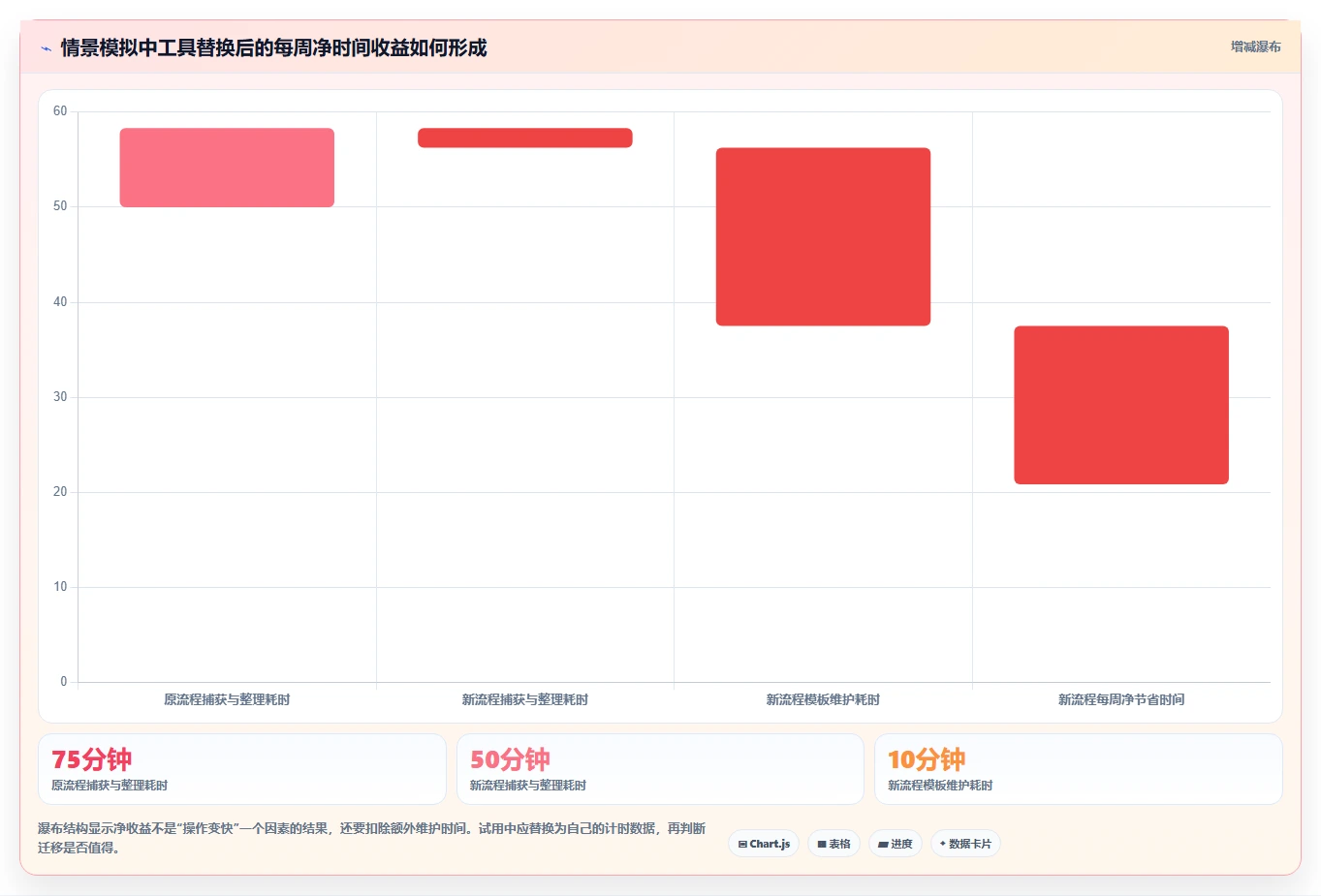Click the 原流程捕获与整理耗时 caption under 75分钟
1321x896 pixels.
pos(110,786)
